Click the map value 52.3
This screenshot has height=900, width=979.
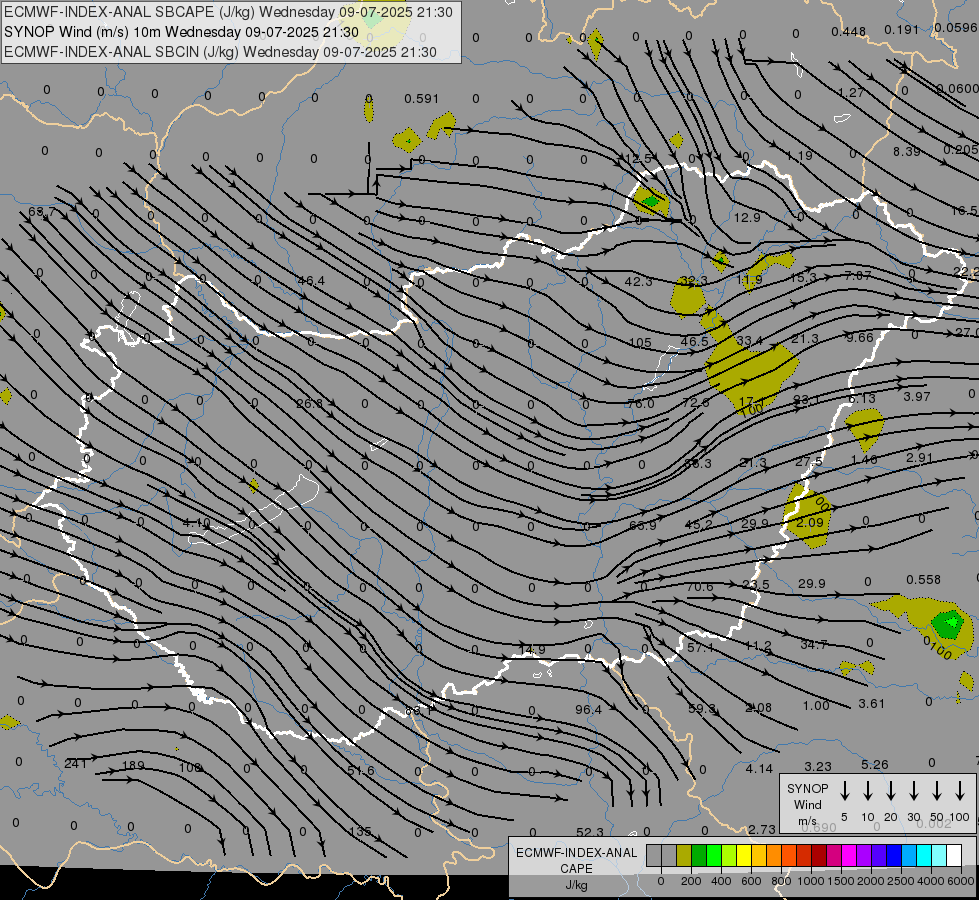tap(589, 832)
